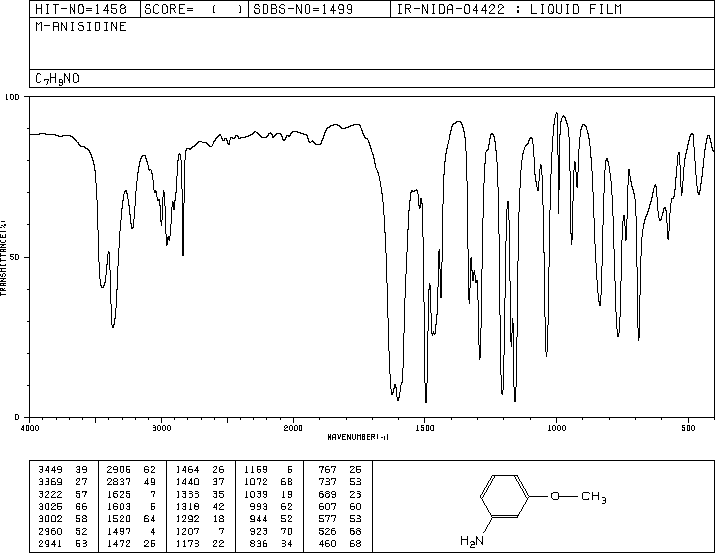Screen dimensions: 715x553
Task: Click the 1207 peak entry
Action: coord(200,532)
